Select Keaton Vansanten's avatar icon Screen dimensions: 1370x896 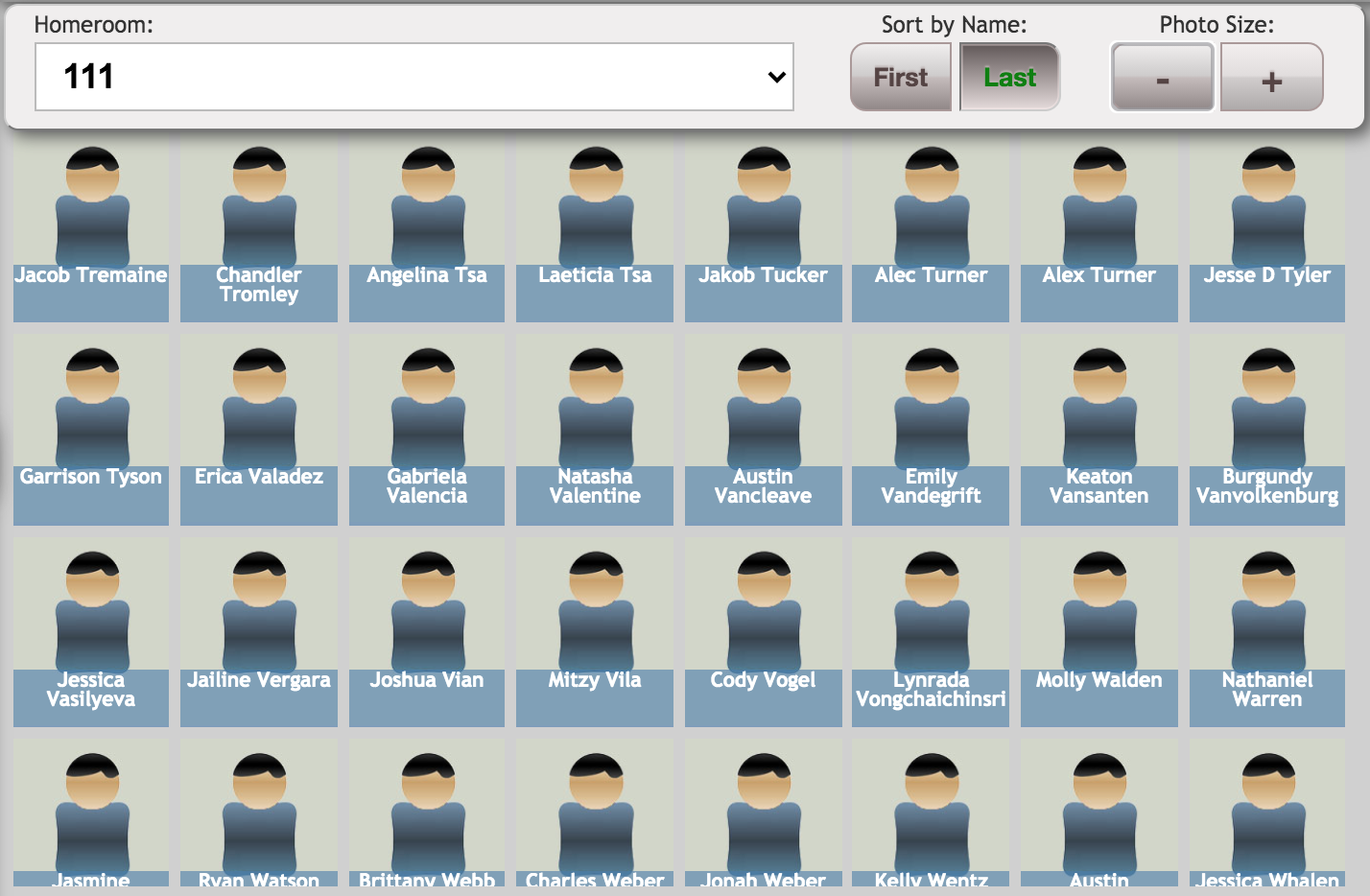(1099, 408)
